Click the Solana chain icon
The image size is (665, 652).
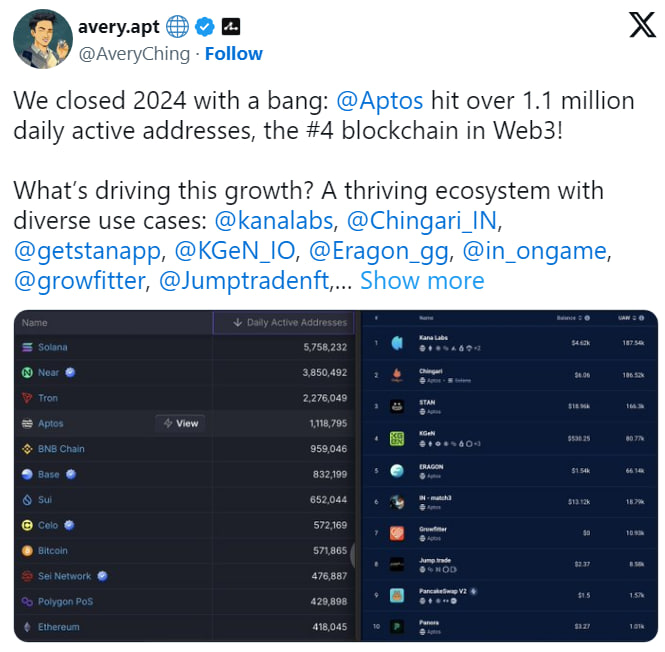(27, 347)
